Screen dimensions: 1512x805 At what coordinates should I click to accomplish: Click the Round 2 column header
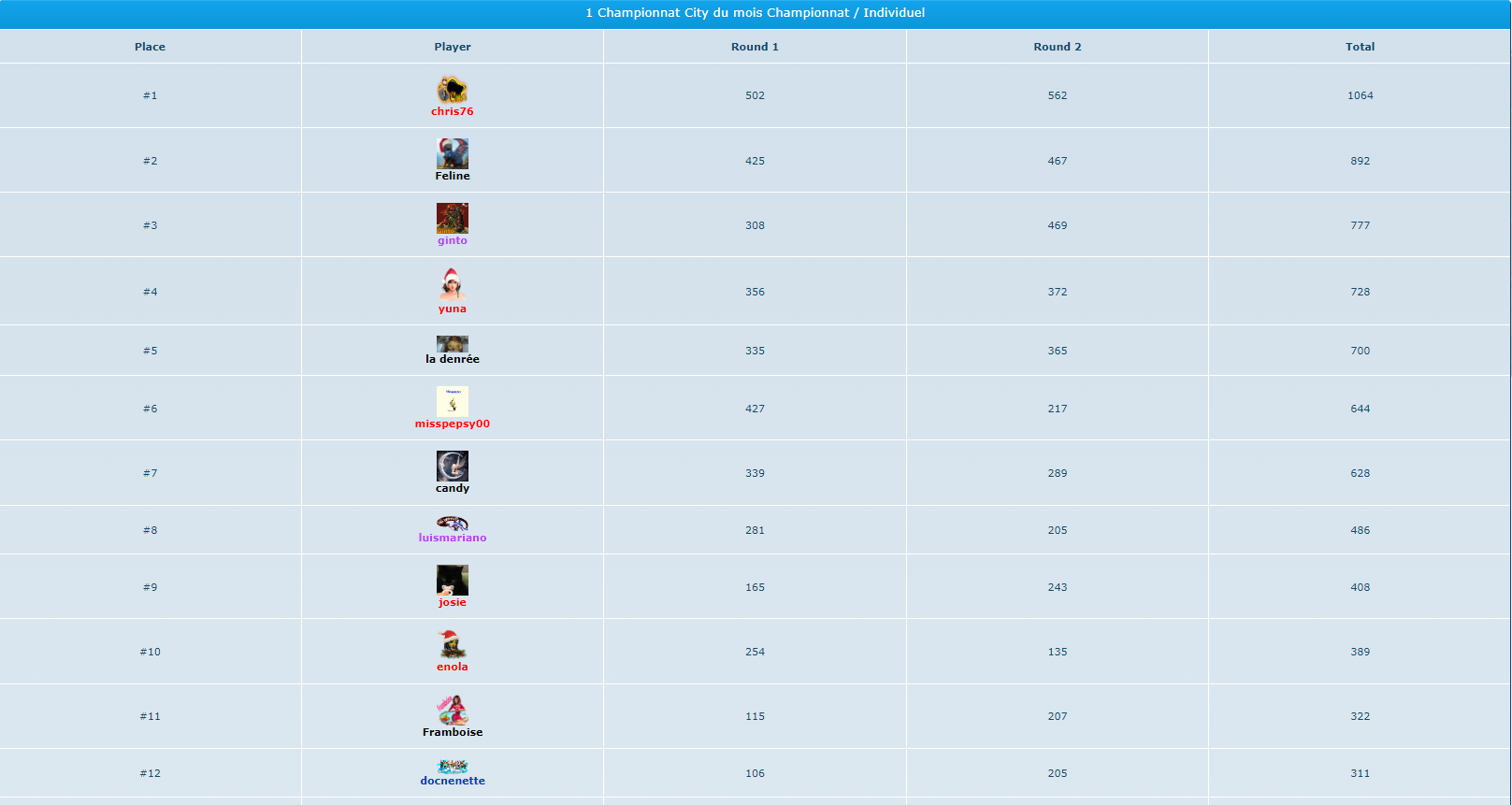1057,47
